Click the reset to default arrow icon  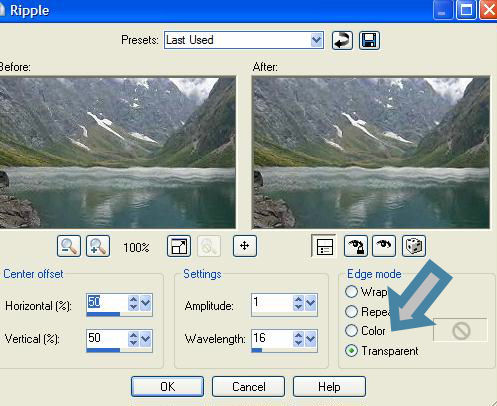(x=342, y=41)
